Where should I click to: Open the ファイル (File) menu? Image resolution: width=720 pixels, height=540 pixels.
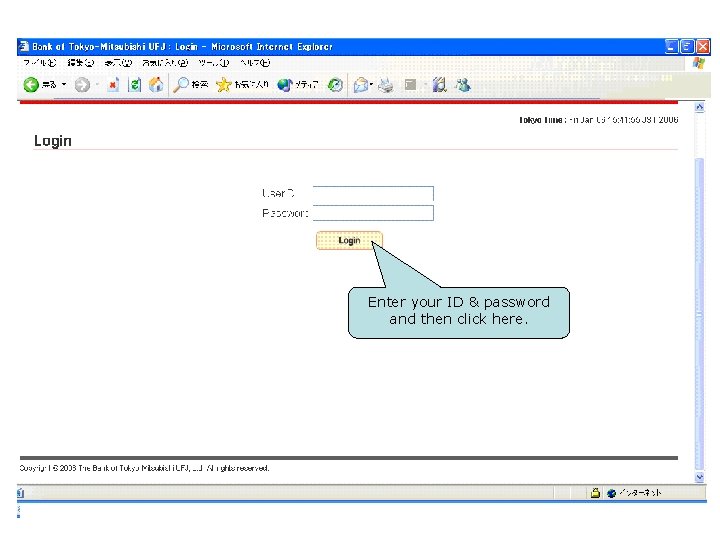point(39,63)
